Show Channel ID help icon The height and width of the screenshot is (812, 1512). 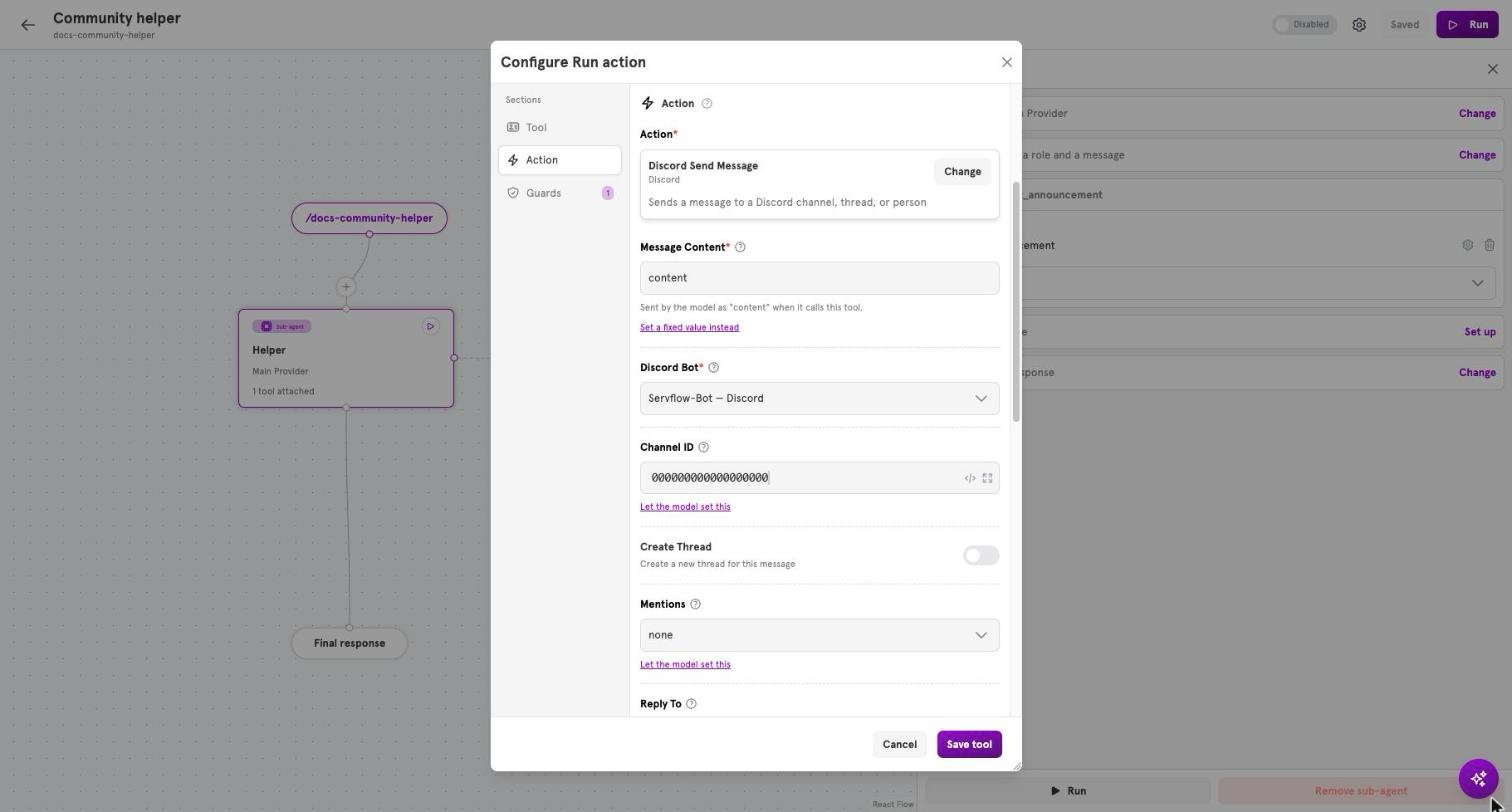tap(703, 448)
